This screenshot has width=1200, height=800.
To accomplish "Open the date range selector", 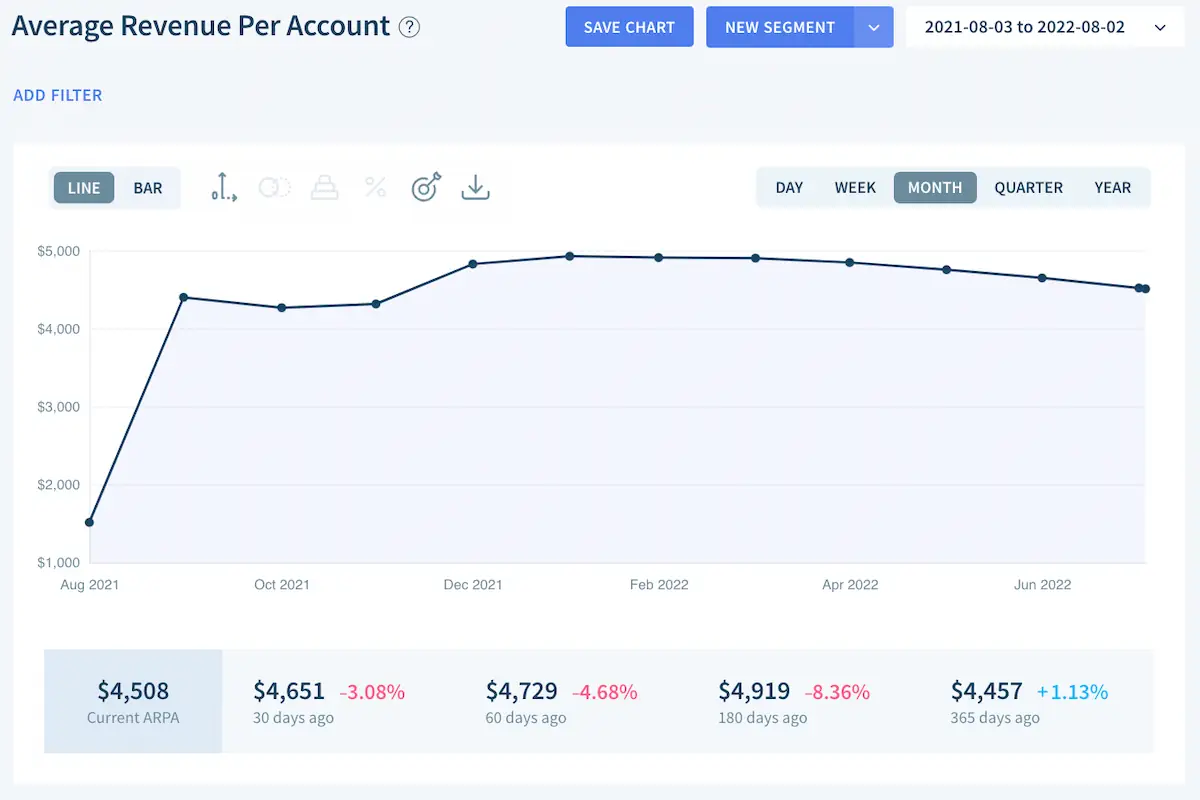I will [x=1044, y=27].
